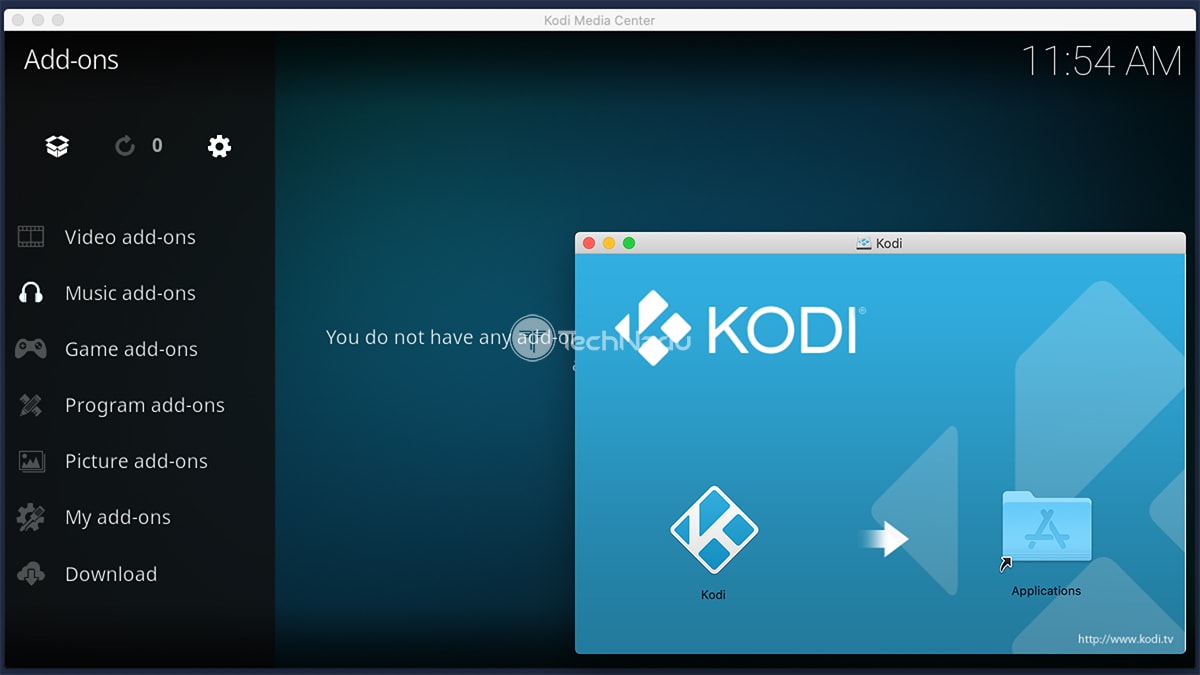Click the "Add-ons" heading text
The height and width of the screenshot is (675, 1200).
coord(71,60)
